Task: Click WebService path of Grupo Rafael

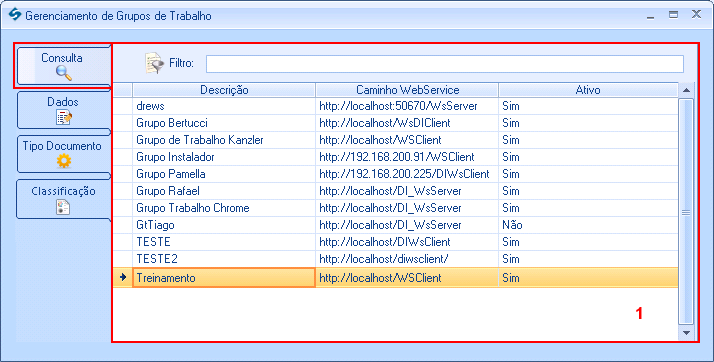Action: pos(407,191)
